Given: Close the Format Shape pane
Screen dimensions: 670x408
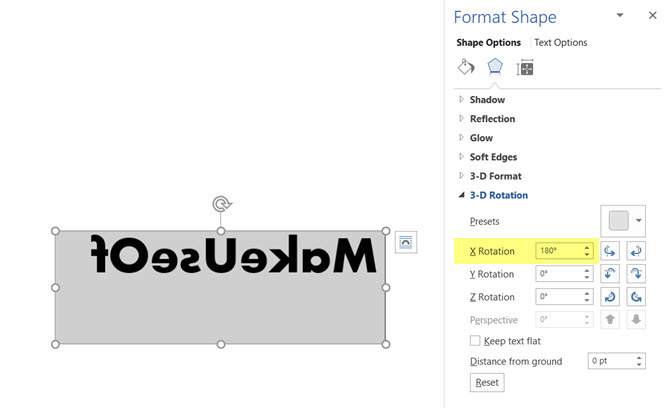Looking at the screenshot, I should click(652, 15).
